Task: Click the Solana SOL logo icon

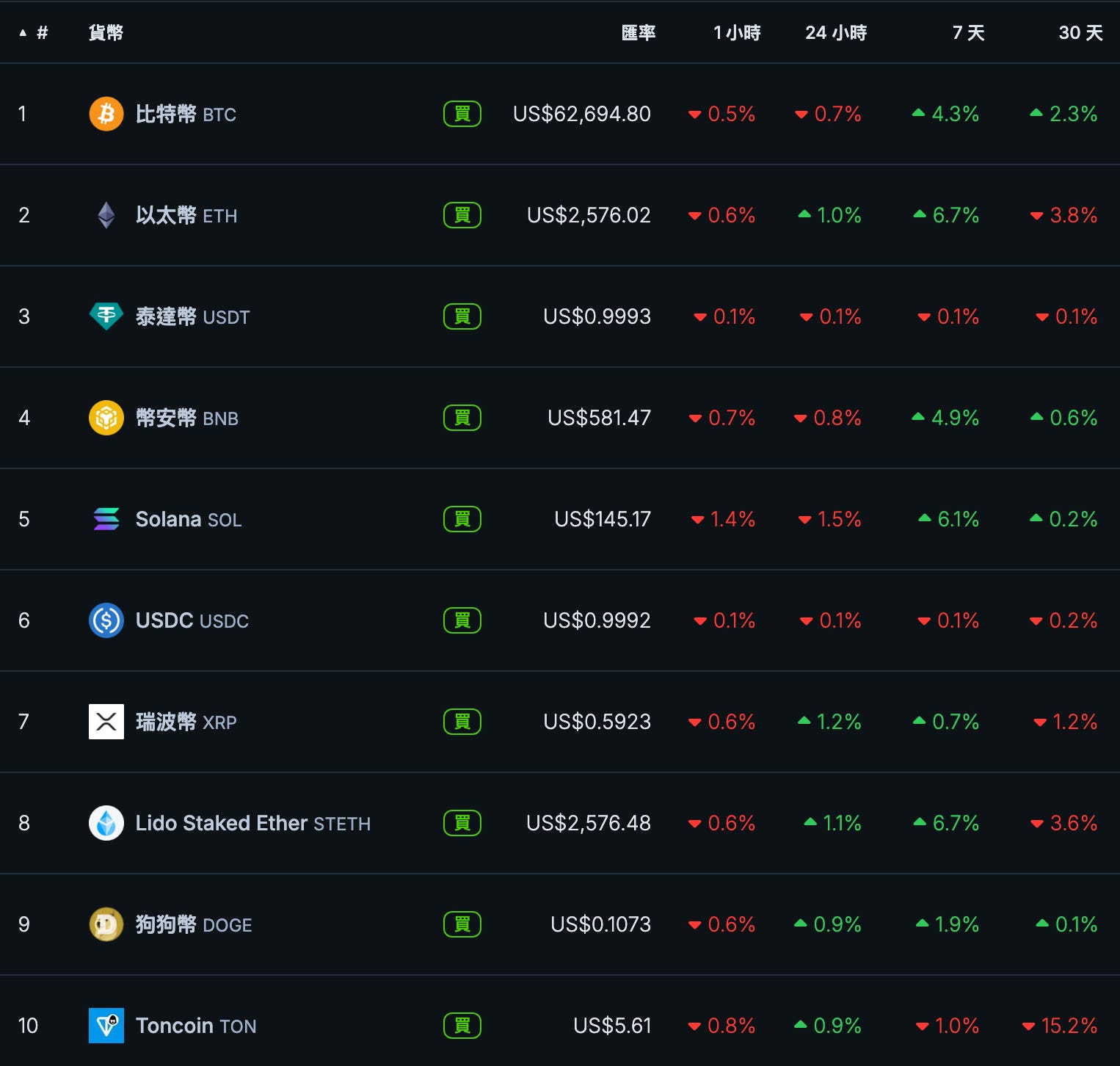Action: pos(106,519)
